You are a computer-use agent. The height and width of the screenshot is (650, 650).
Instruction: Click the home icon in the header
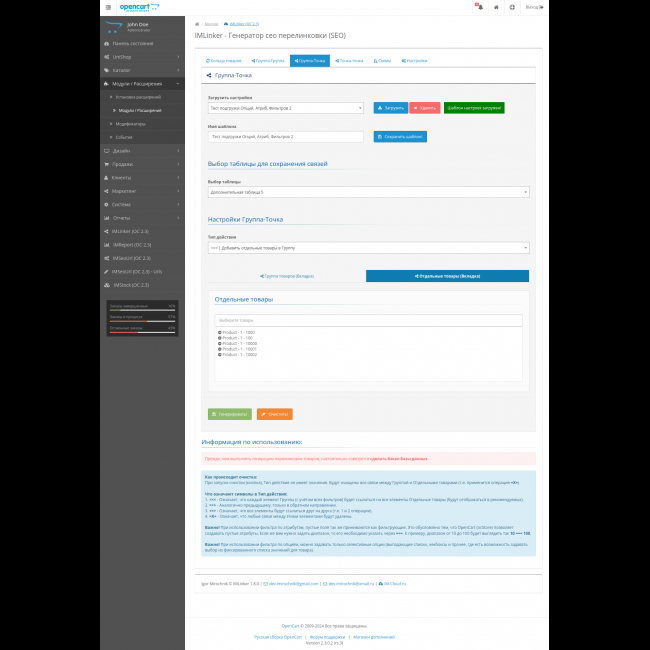(495, 7)
